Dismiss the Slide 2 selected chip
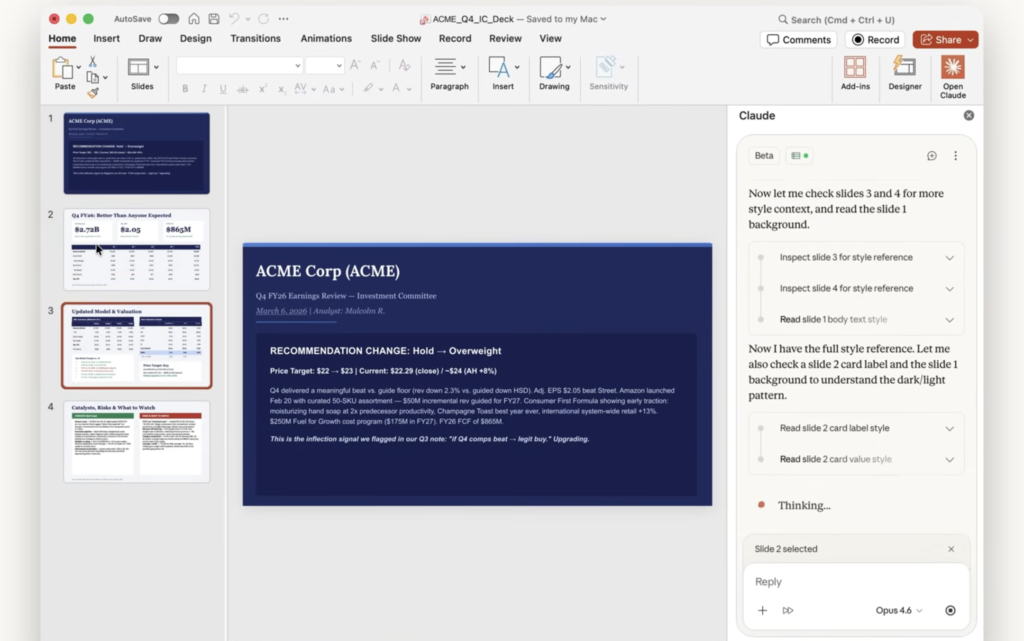1024x641 pixels. coord(951,549)
